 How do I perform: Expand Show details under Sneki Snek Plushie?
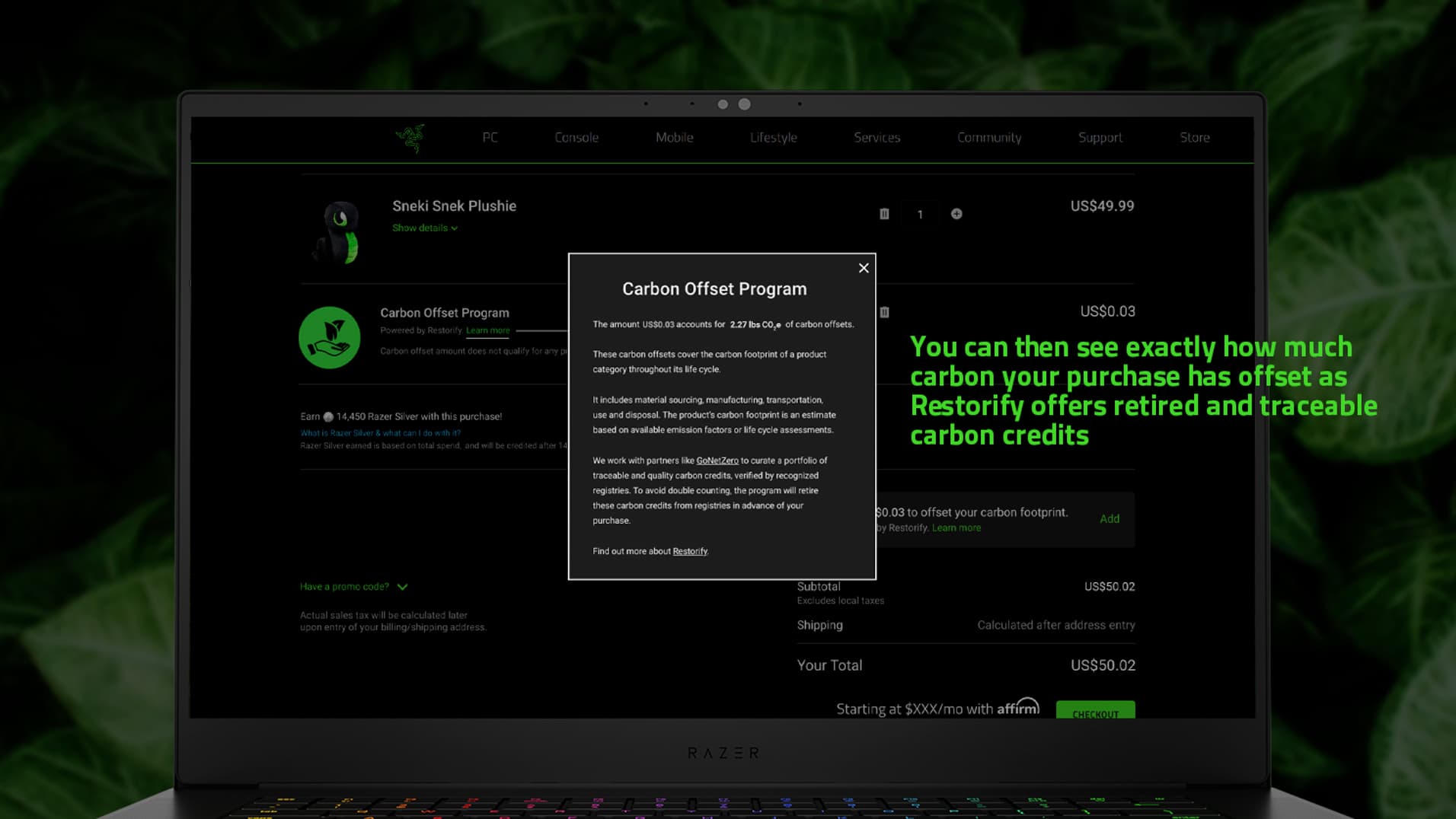tap(425, 228)
